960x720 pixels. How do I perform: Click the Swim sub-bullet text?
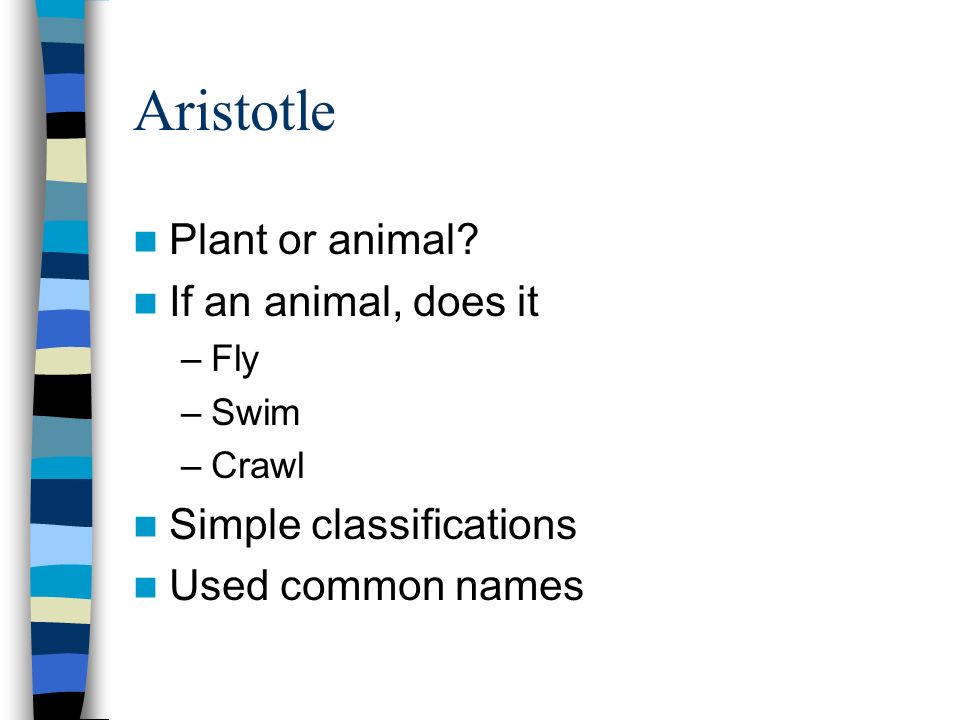click(255, 412)
